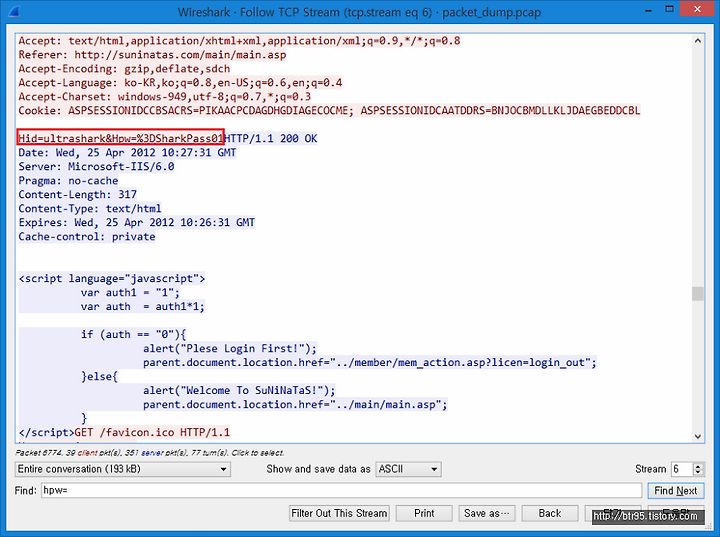Viewport: 720px width, 537px height.
Task: Click the Accept-Encoding: gzip,deflate,sdch line
Action: 124,68
